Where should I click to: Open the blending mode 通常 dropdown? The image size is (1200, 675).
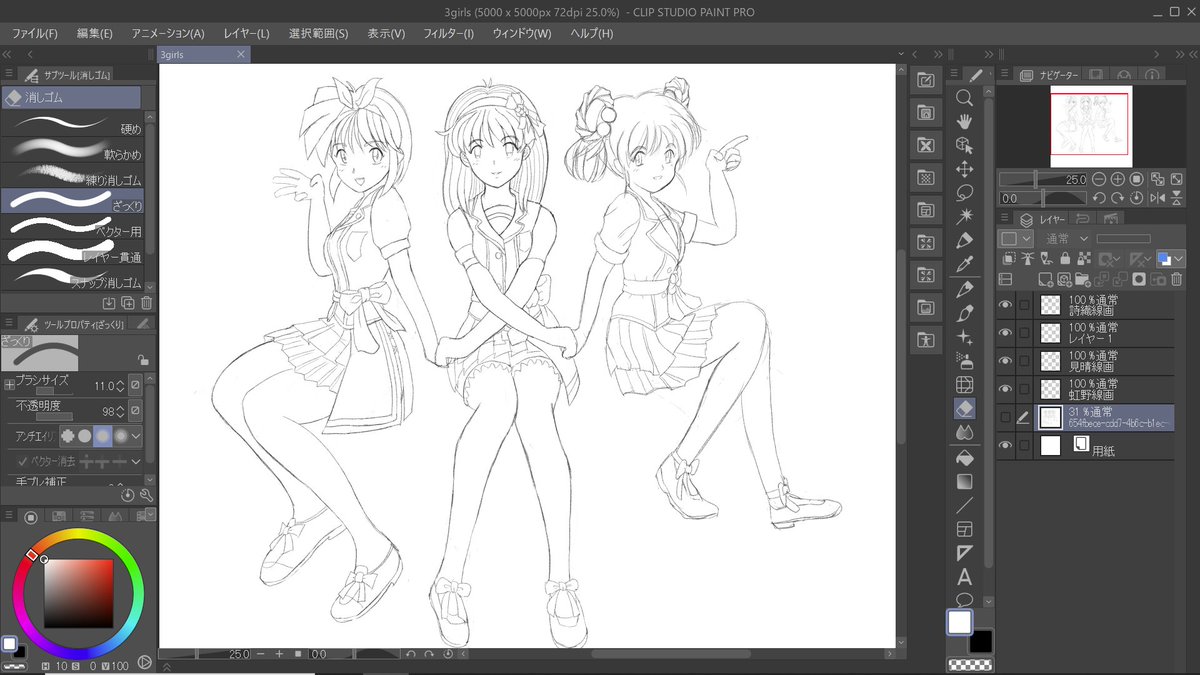(x=1066, y=239)
